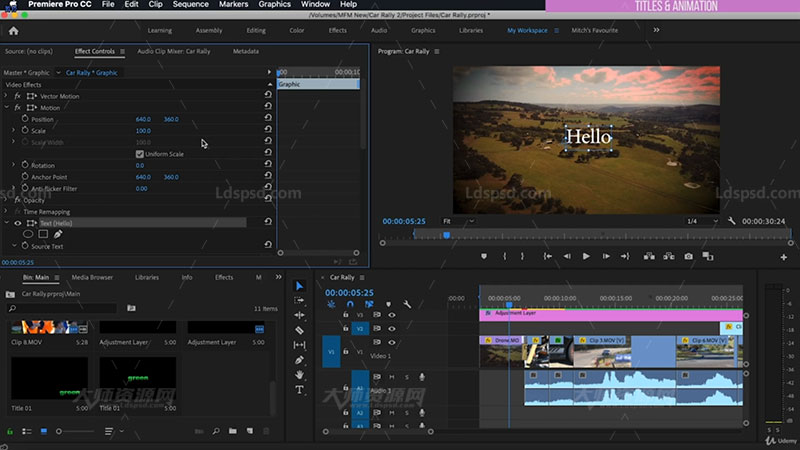Open Program monitor settings wrench
This screenshot has width=800, height=450.
(732, 221)
